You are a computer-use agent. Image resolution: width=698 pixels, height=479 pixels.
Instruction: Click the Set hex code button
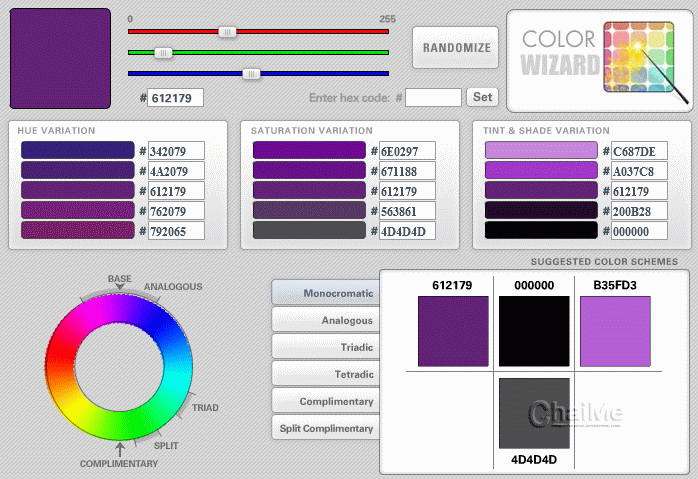(x=483, y=97)
